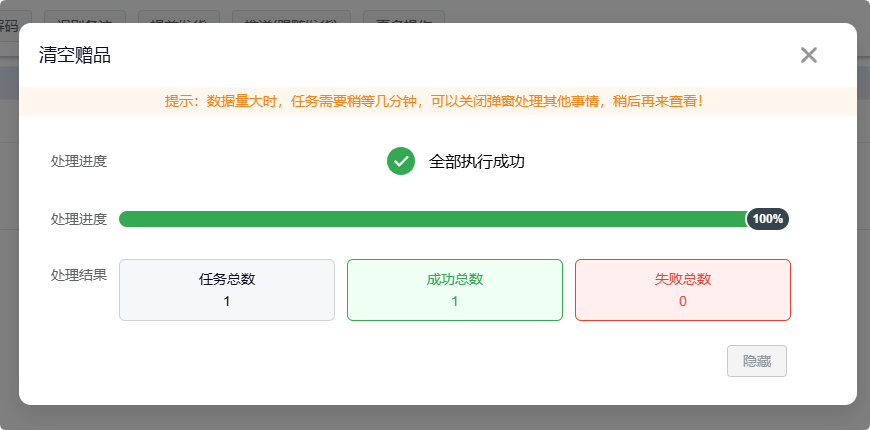
Task: Click the 处理结果 label
Action: (x=79, y=275)
